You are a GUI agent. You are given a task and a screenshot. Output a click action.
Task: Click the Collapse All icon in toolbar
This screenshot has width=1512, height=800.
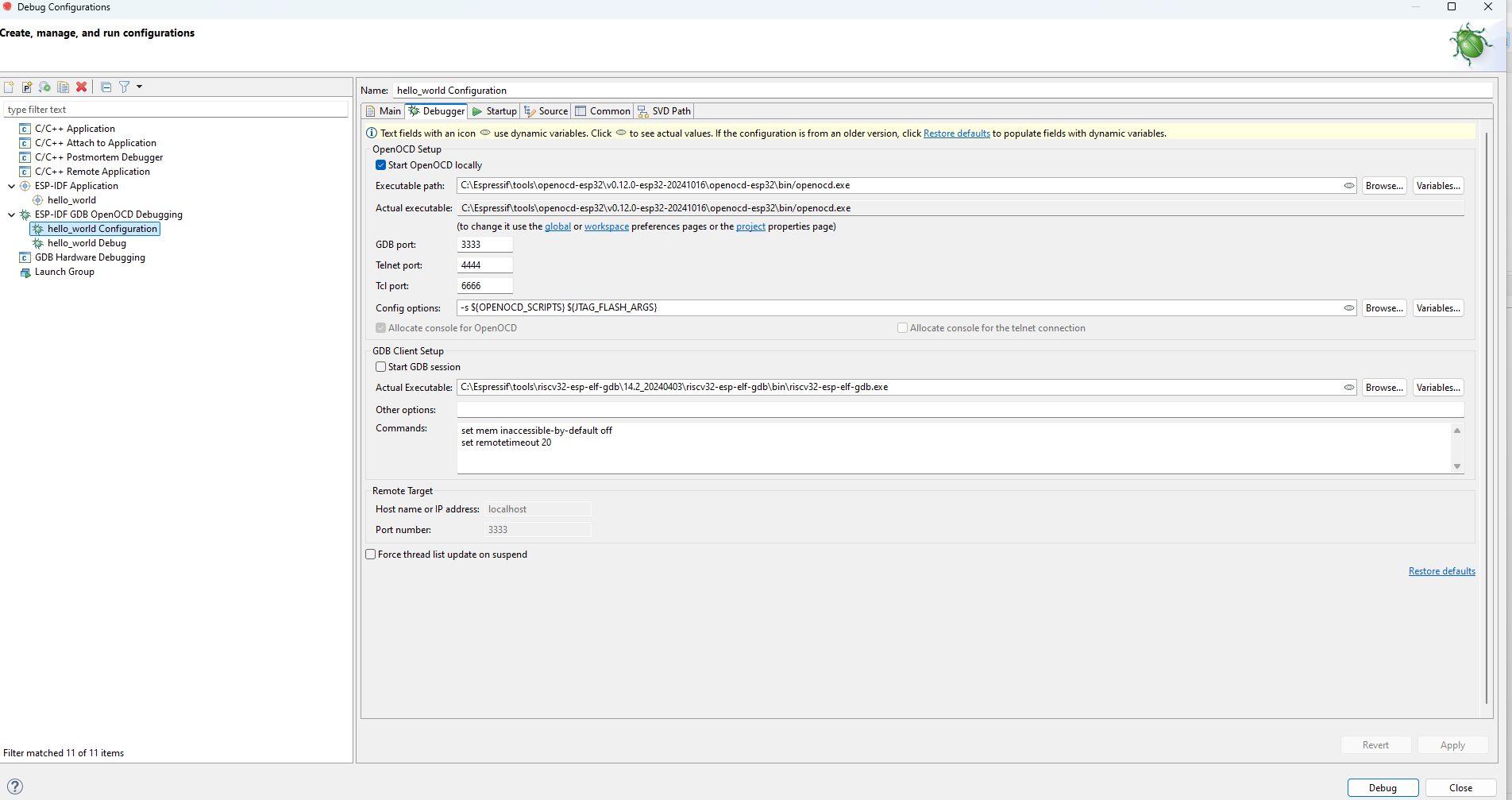point(106,87)
